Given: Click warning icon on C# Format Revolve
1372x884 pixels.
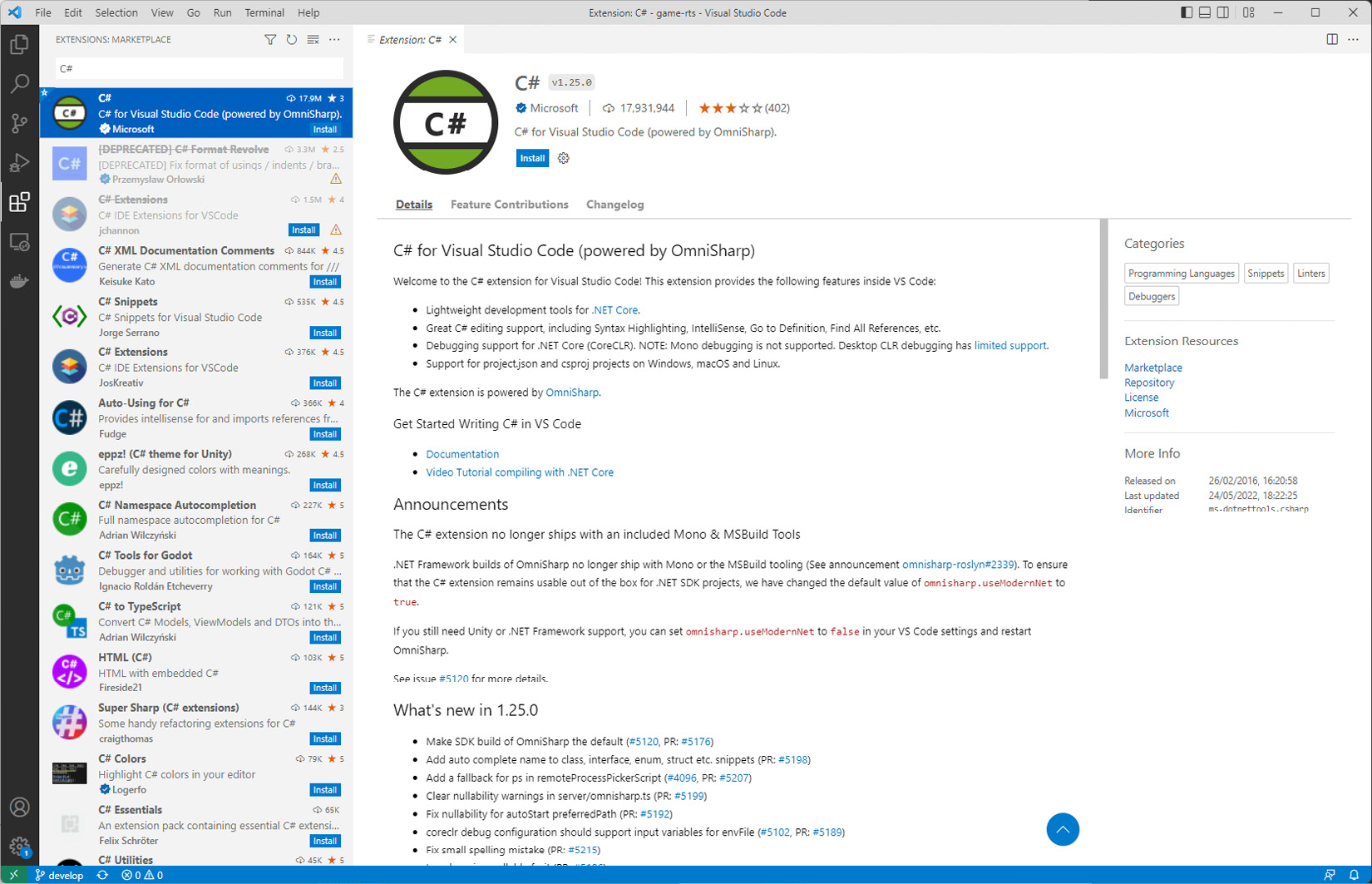Looking at the screenshot, I should 336,179.
